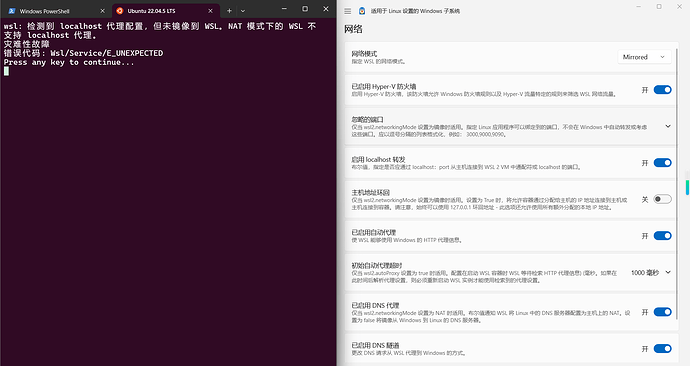Toggle the 已启用自动代理 switch
This screenshot has height=366, width=690.
pos(662,236)
